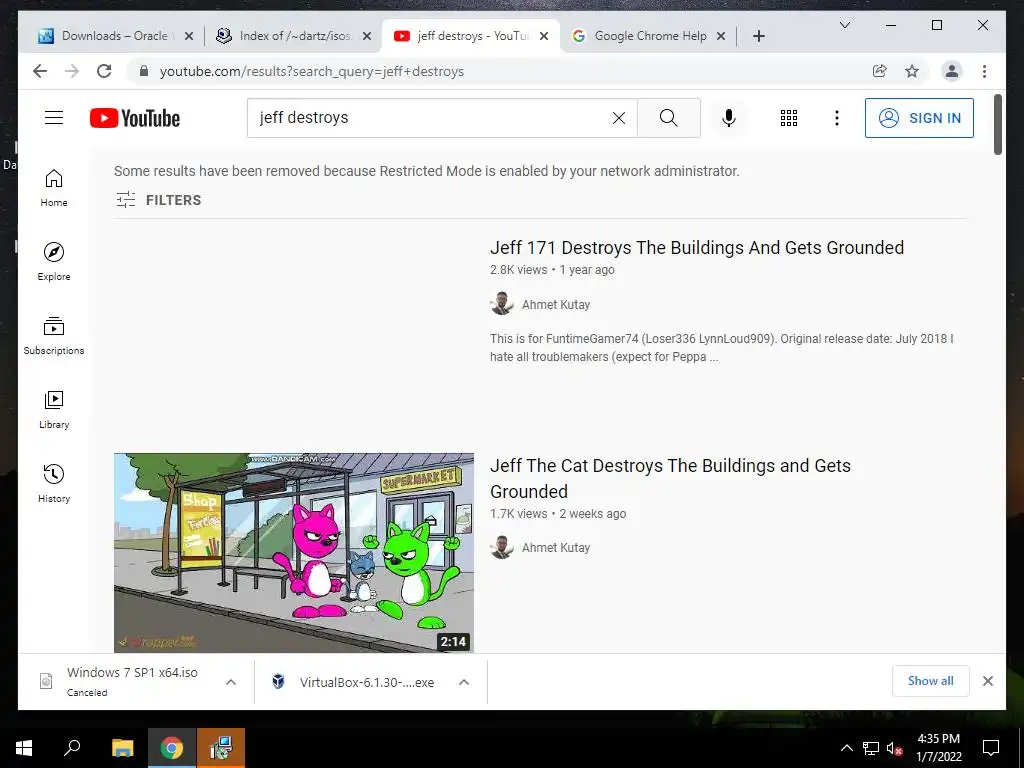This screenshot has height=768, width=1024.
Task: Close the downloads bar
Action: 987,681
